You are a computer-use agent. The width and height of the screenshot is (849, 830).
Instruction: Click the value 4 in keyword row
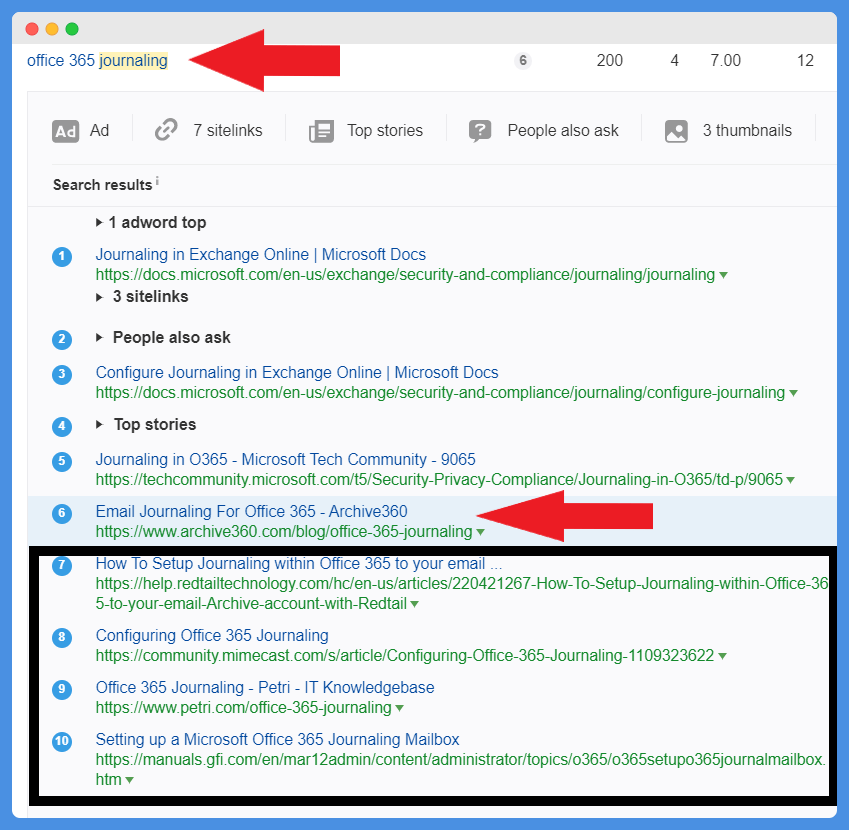tap(674, 61)
